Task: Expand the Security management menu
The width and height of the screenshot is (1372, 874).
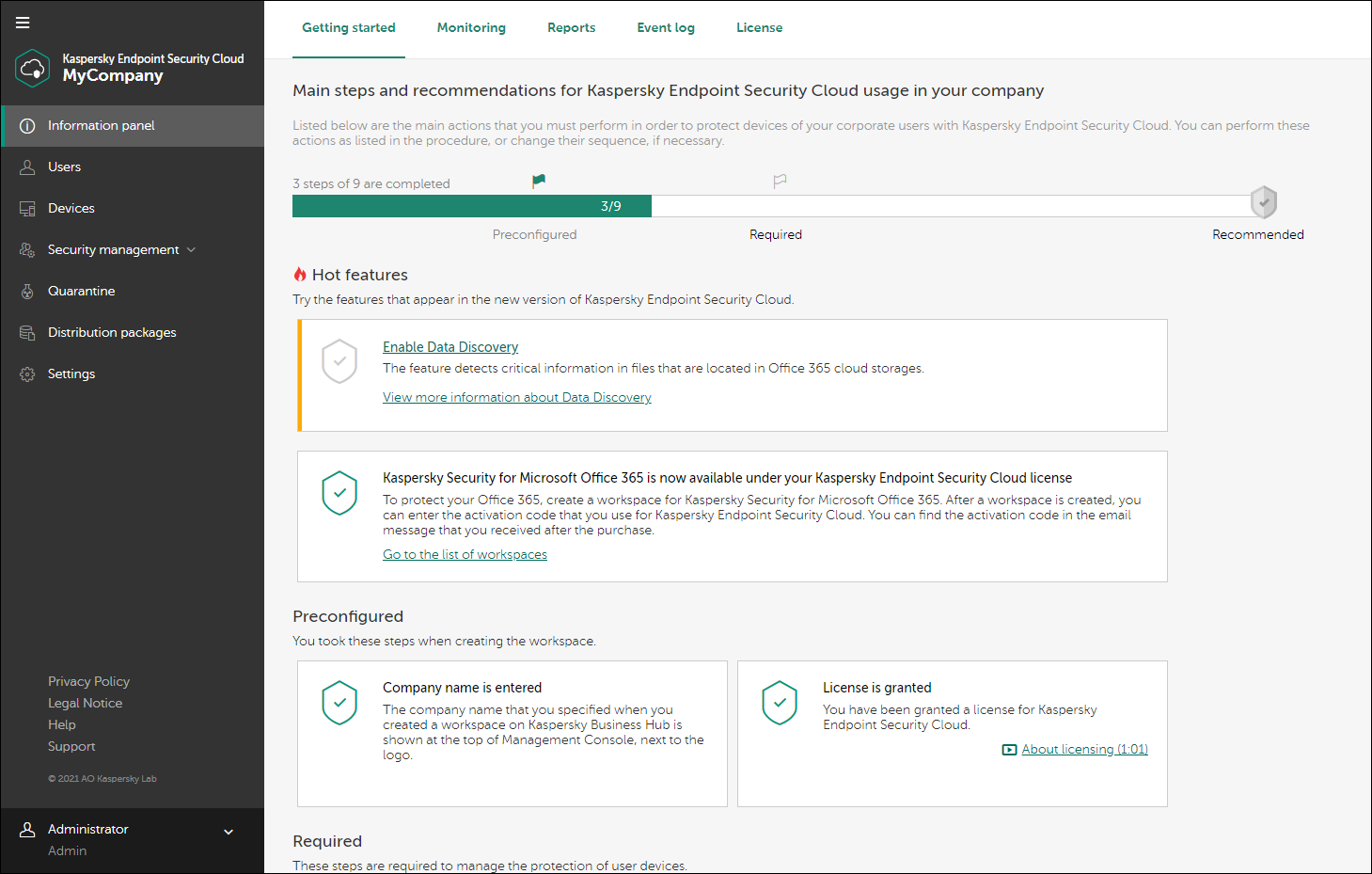Action: 192,249
